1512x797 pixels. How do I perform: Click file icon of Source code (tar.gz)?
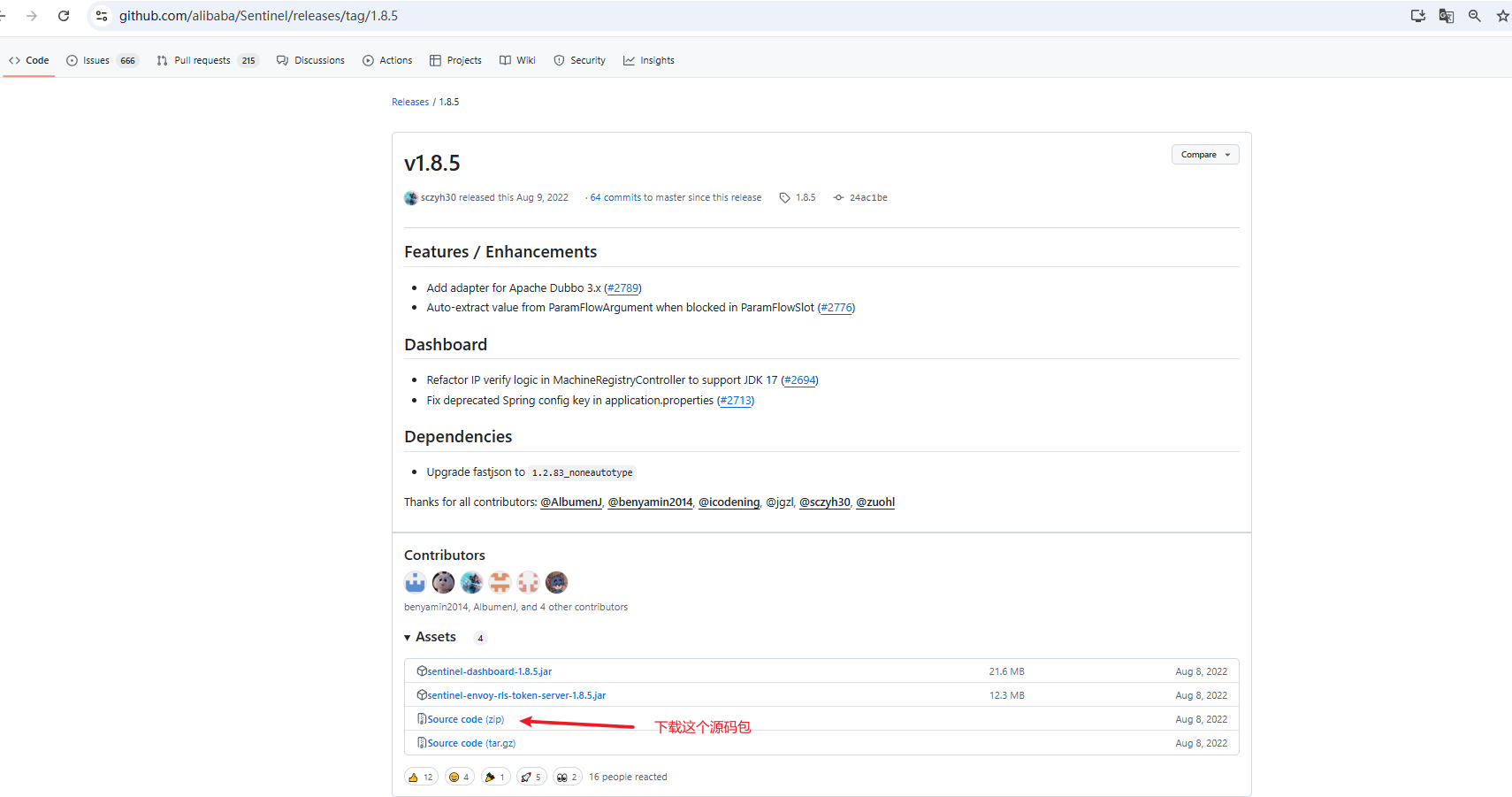tap(422, 743)
